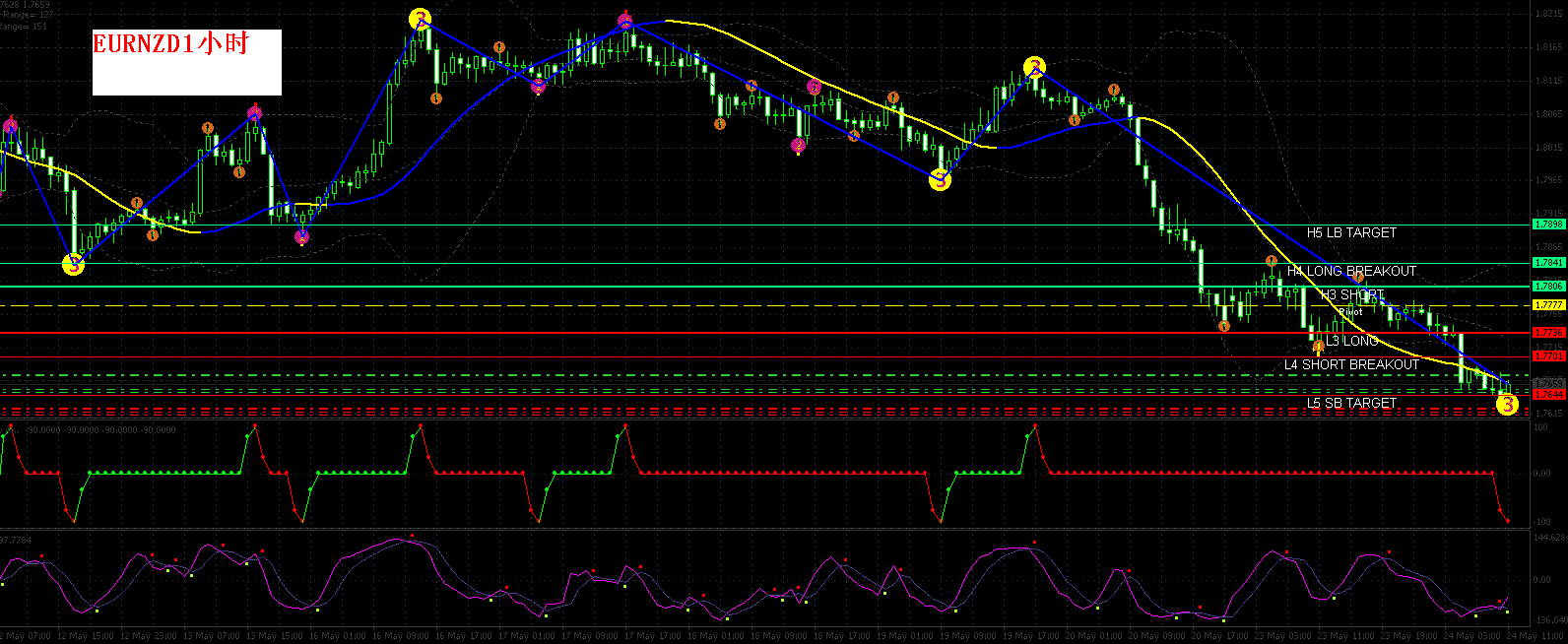Click the green 1.7806 price tag

(1549, 287)
